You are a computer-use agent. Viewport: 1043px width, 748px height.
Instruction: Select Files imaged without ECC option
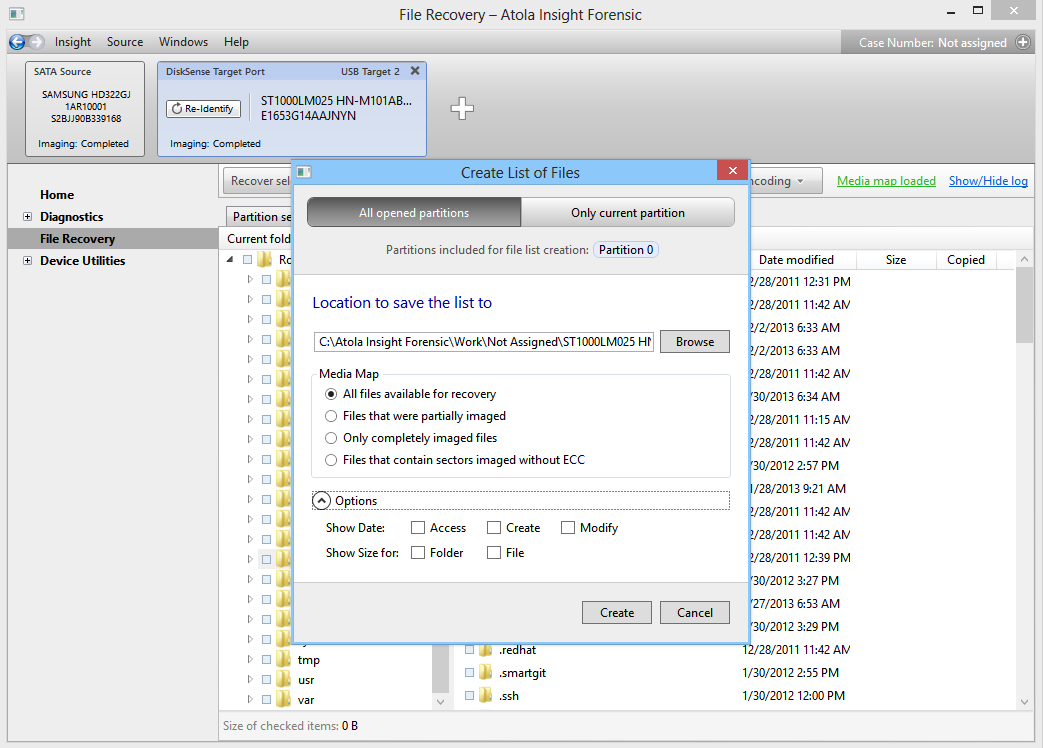coord(331,460)
